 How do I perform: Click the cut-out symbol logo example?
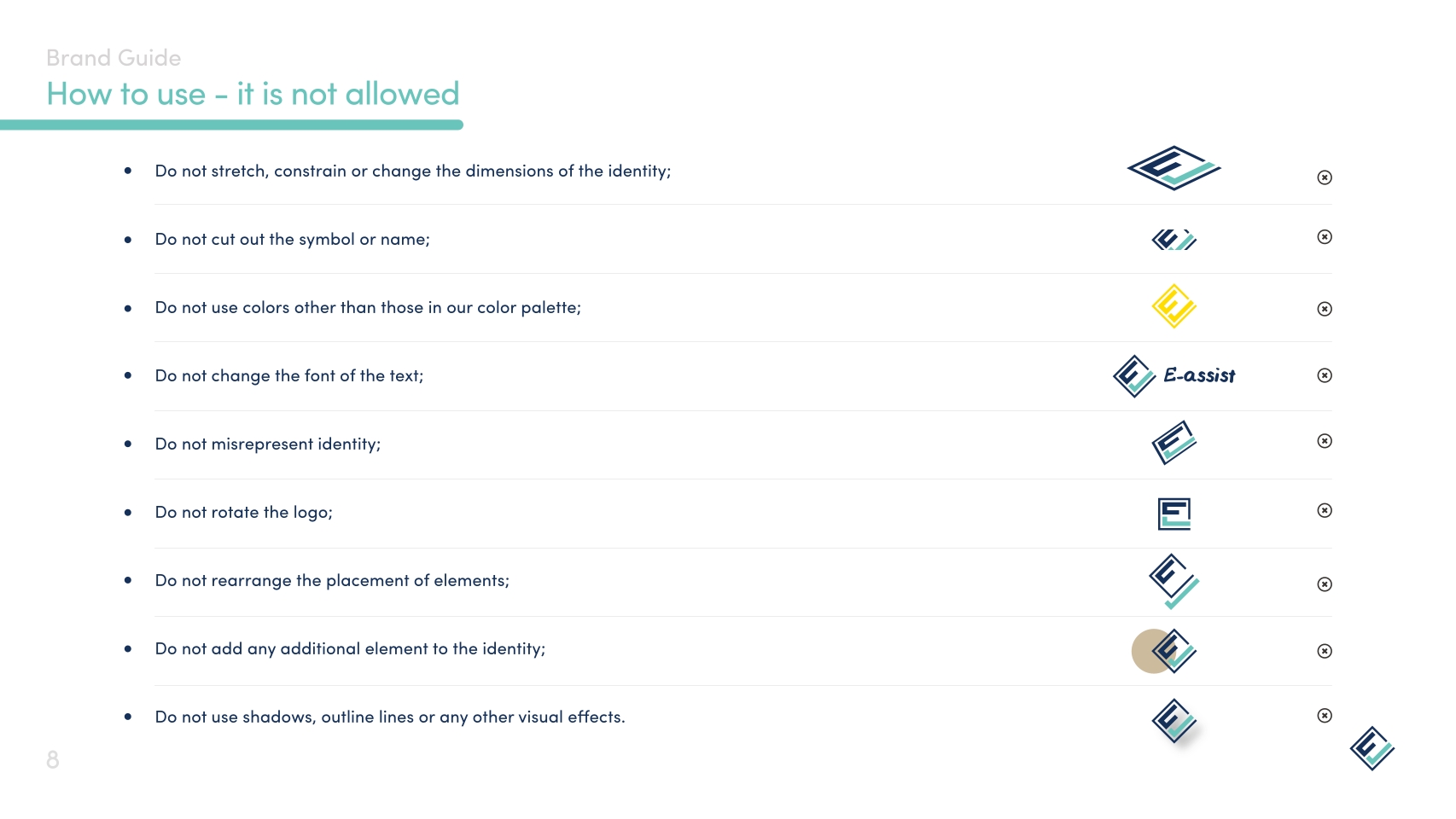pyautogui.click(x=1174, y=240)
